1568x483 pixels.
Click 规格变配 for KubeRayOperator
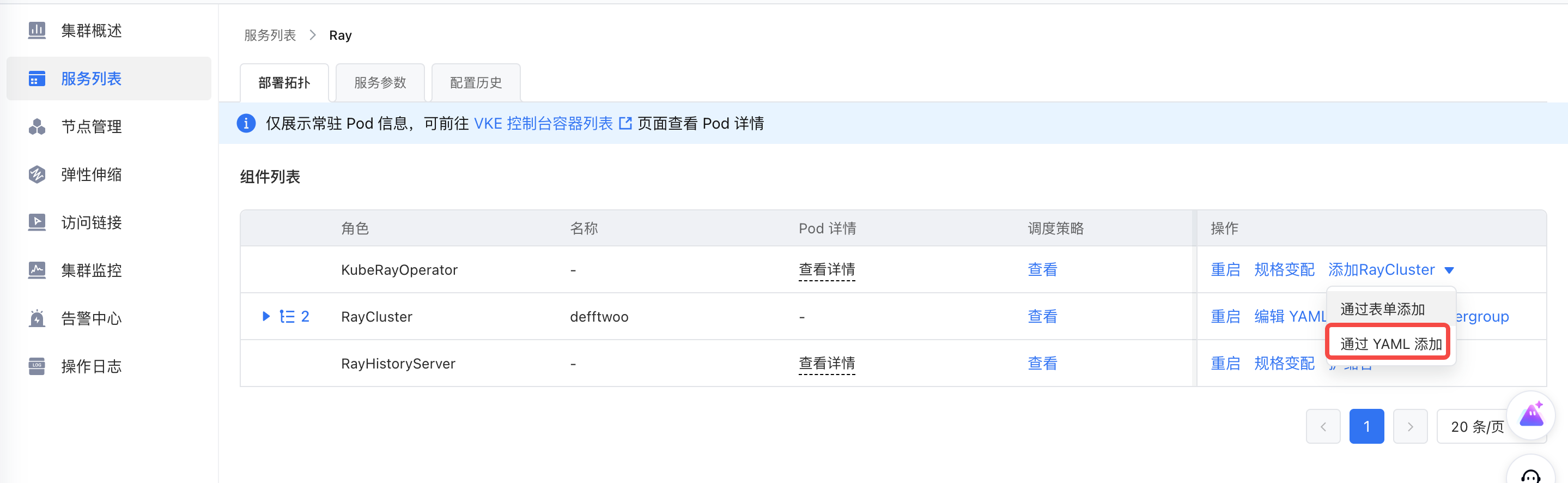tap(1284, 270)
